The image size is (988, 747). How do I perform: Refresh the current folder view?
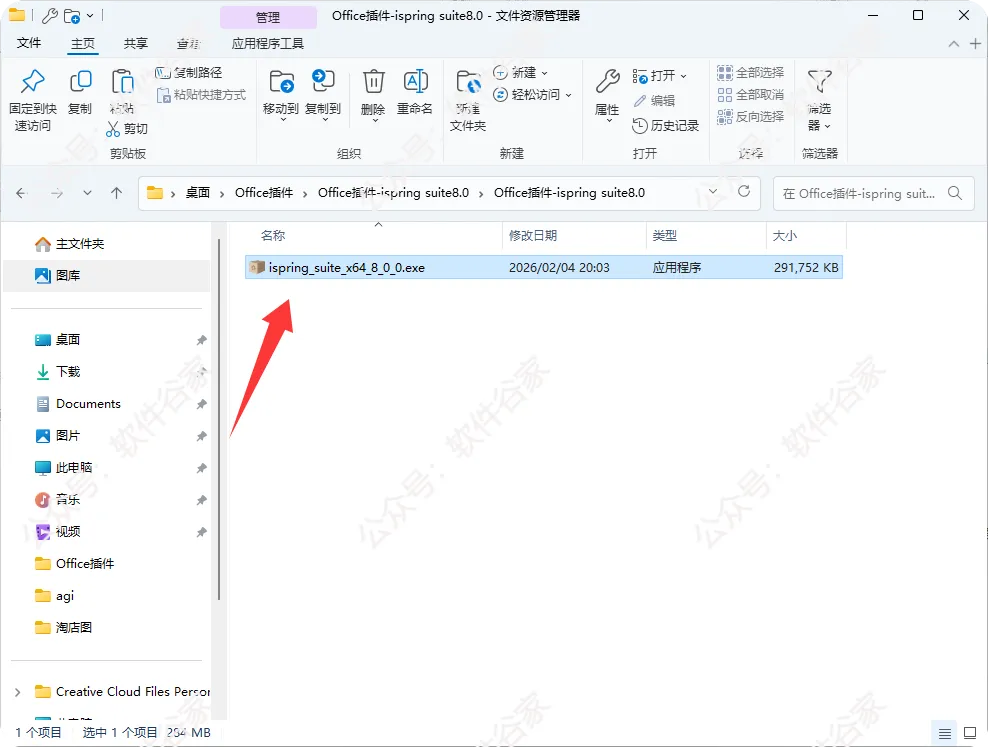click(744, 191)
